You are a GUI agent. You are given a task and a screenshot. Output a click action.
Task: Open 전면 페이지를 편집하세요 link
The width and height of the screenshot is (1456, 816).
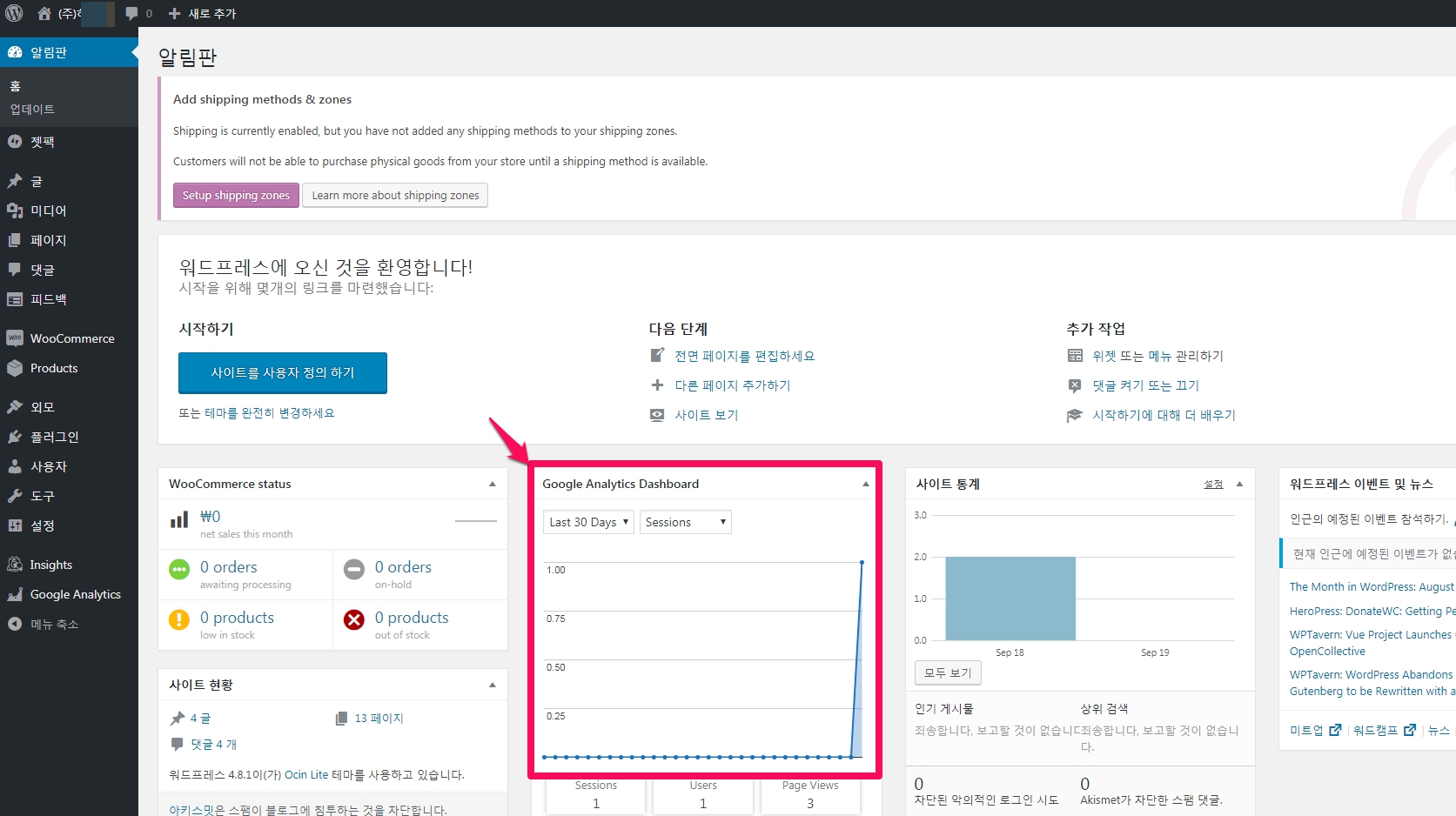click(x=745, y=356)
